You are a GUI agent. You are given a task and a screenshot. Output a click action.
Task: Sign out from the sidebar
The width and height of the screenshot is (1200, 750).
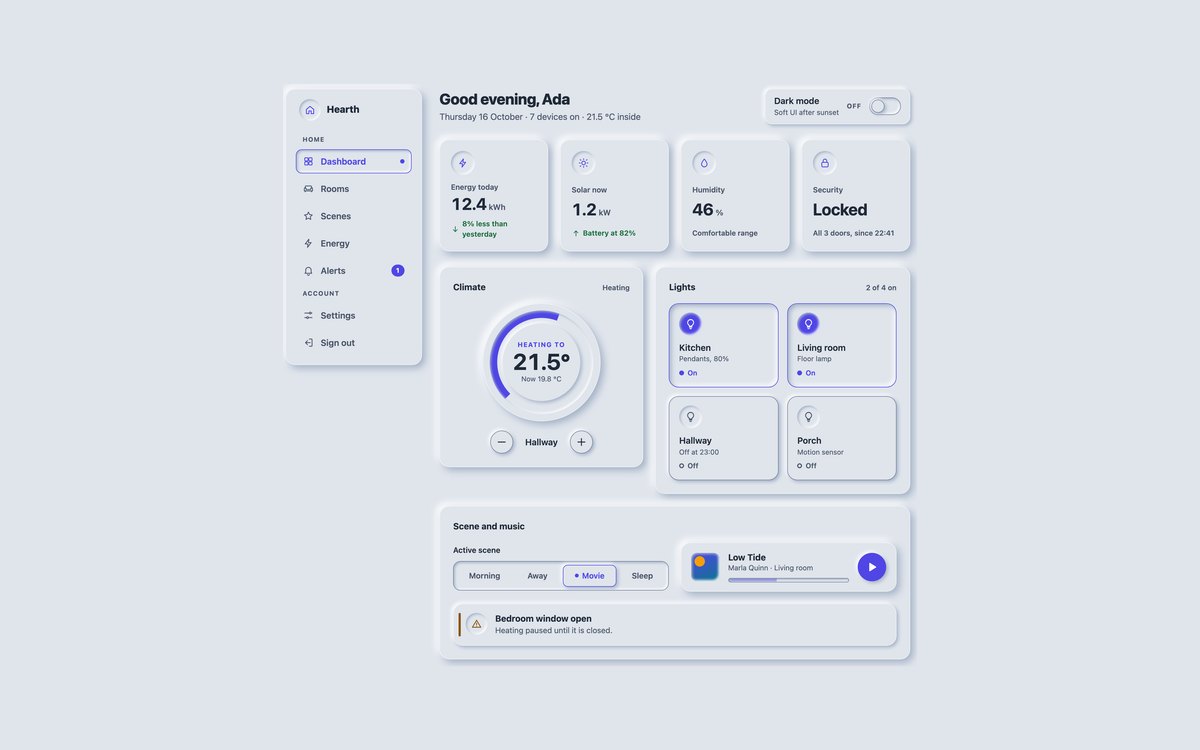click(x=354, y=343)
